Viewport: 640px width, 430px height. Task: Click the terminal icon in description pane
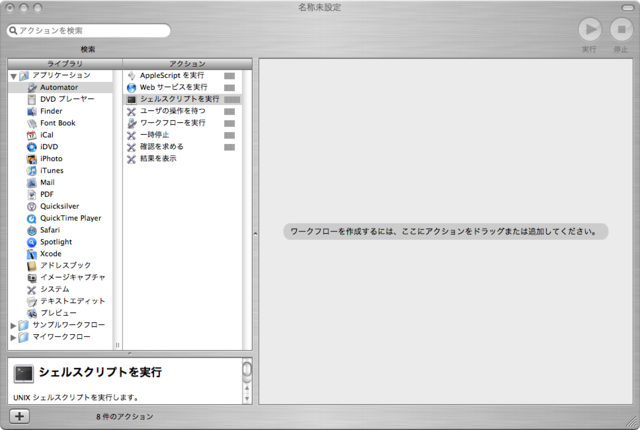pos(24,374)
